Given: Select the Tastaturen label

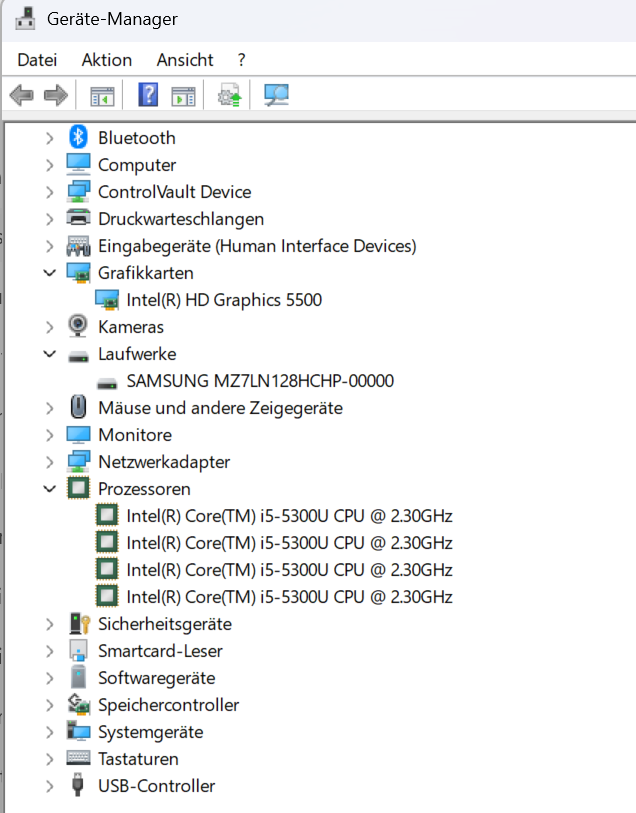Looking at the screenshot, I should (138, 759).
